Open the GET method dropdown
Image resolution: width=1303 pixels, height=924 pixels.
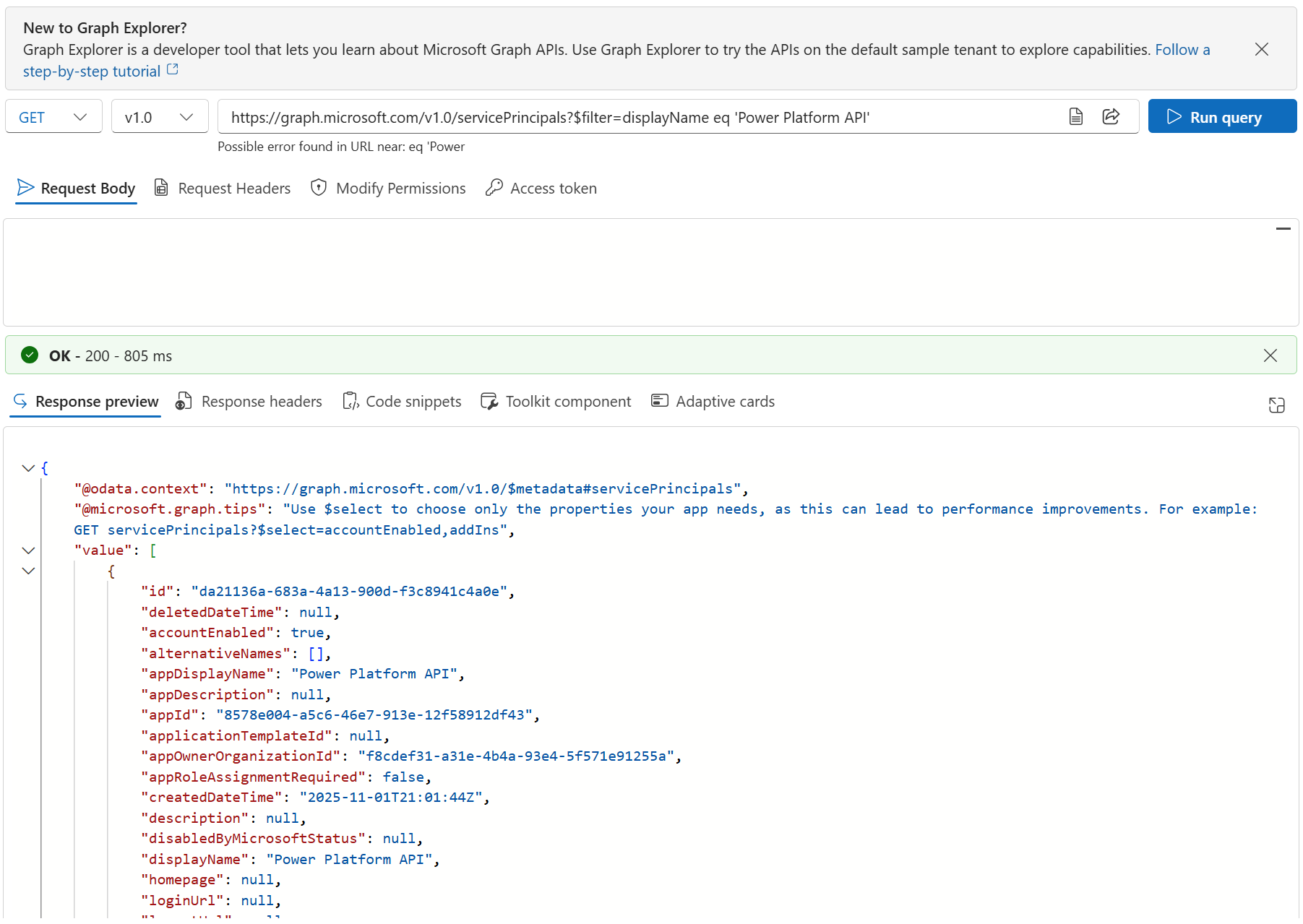pyautogui.click(x=53, y=116)
